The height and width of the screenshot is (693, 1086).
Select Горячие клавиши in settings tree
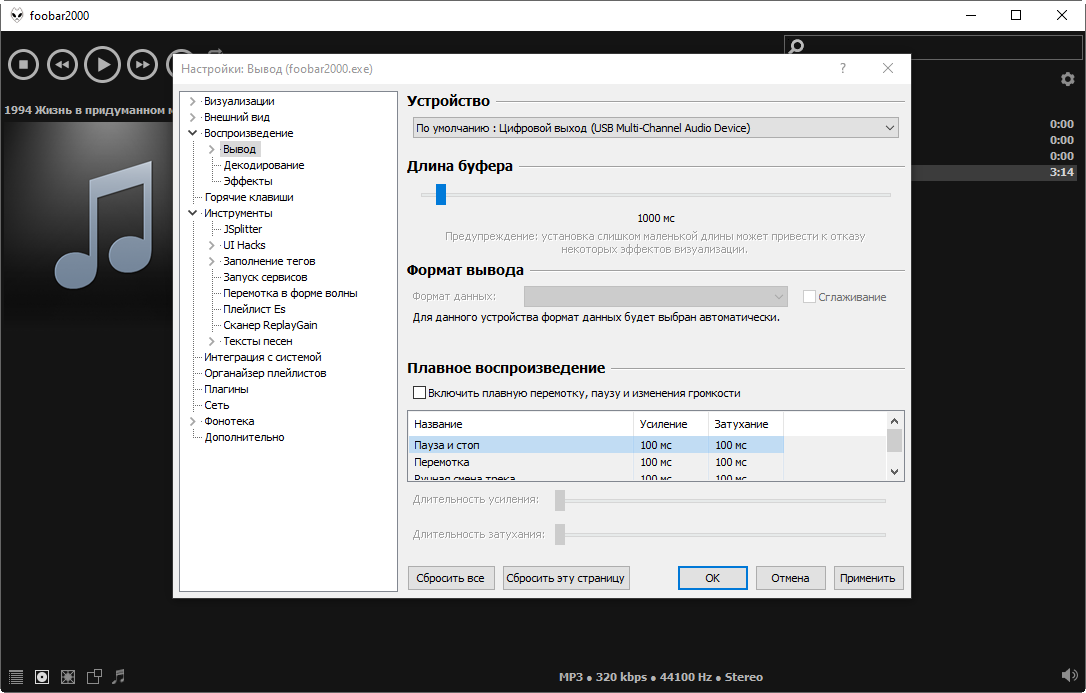248,197
